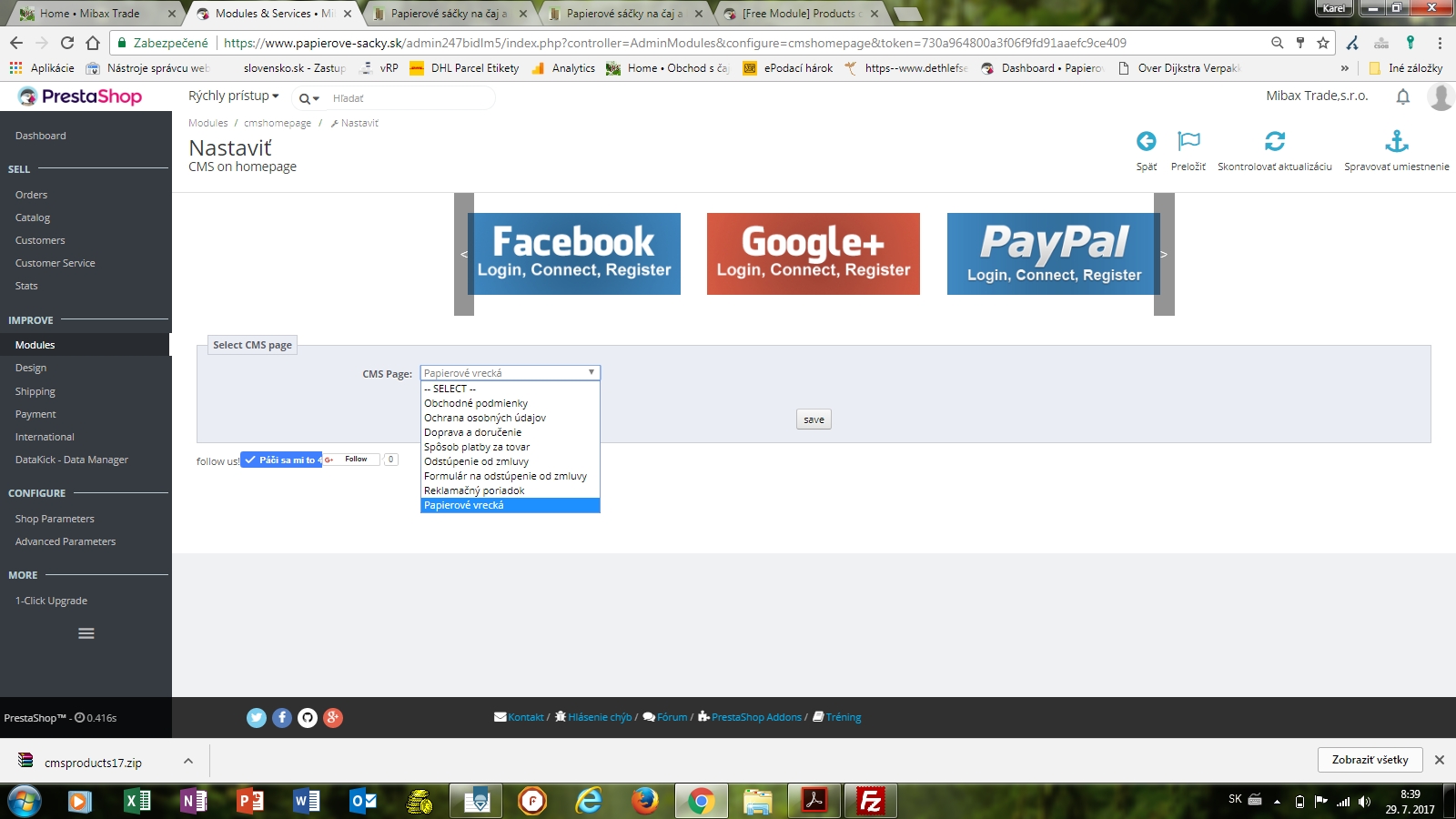Image resolution: width=1456 pixels, height=819 pixels.
Task: Click browser back arrow
Action: click(x=16, y=43)
